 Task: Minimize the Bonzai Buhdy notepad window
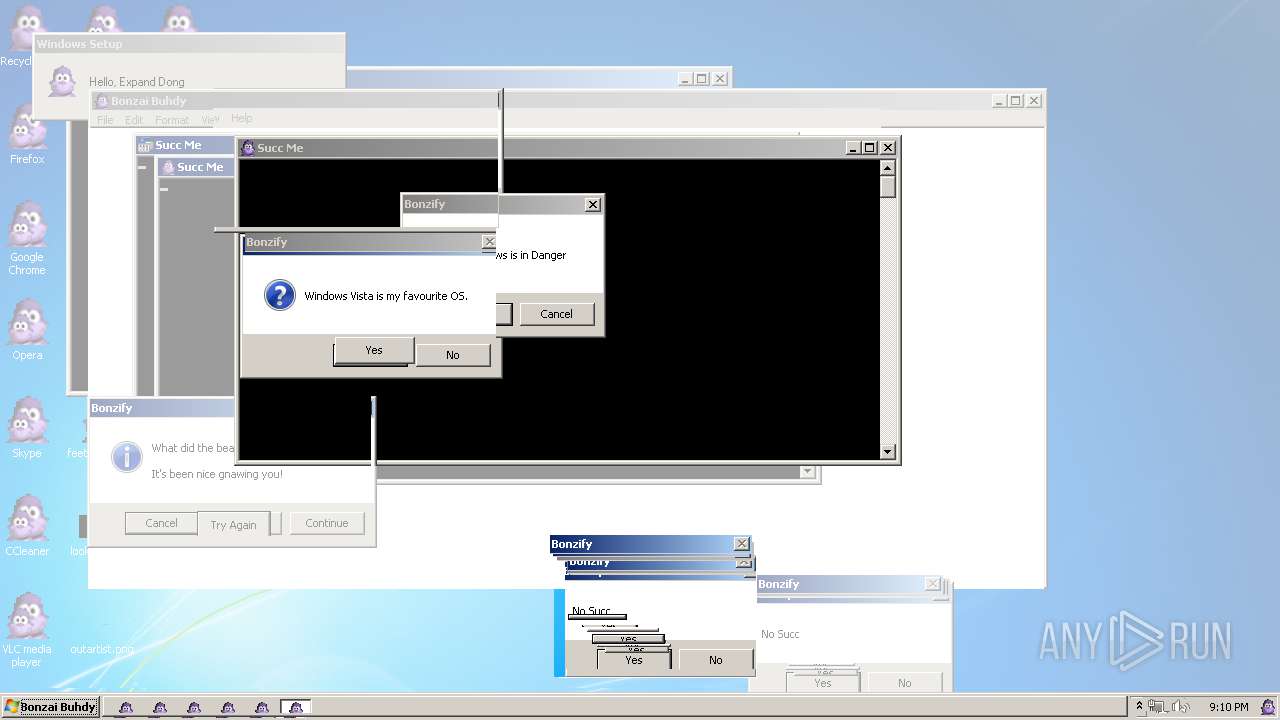(x=999, y=101)
